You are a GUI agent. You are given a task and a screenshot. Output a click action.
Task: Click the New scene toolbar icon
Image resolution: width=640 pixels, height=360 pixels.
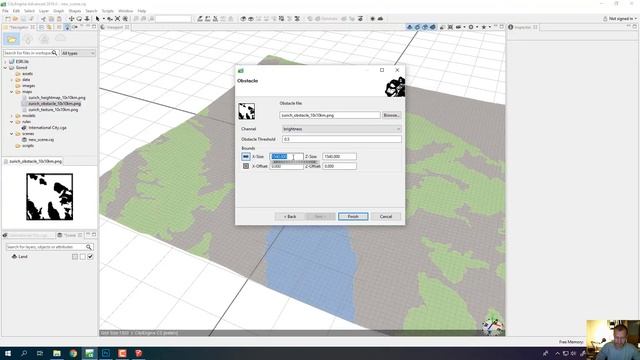pyautogui.click(x=7, y=19)
